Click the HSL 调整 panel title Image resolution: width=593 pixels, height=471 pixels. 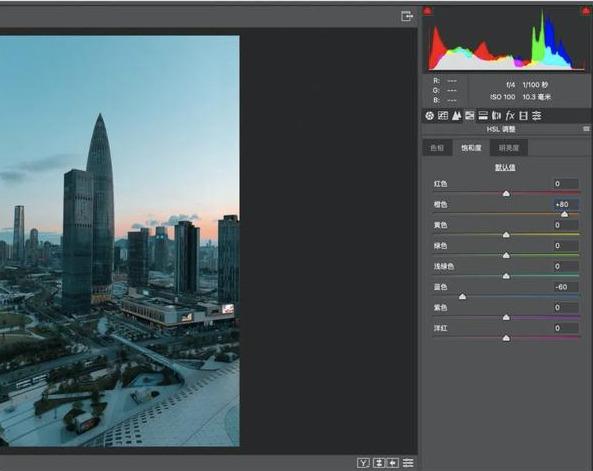501,129
